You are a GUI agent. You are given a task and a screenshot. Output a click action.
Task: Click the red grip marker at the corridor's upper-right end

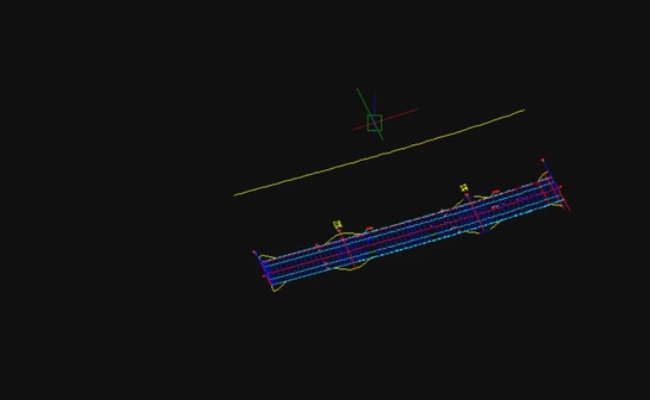pyautogui.click(x=542, y=160)
